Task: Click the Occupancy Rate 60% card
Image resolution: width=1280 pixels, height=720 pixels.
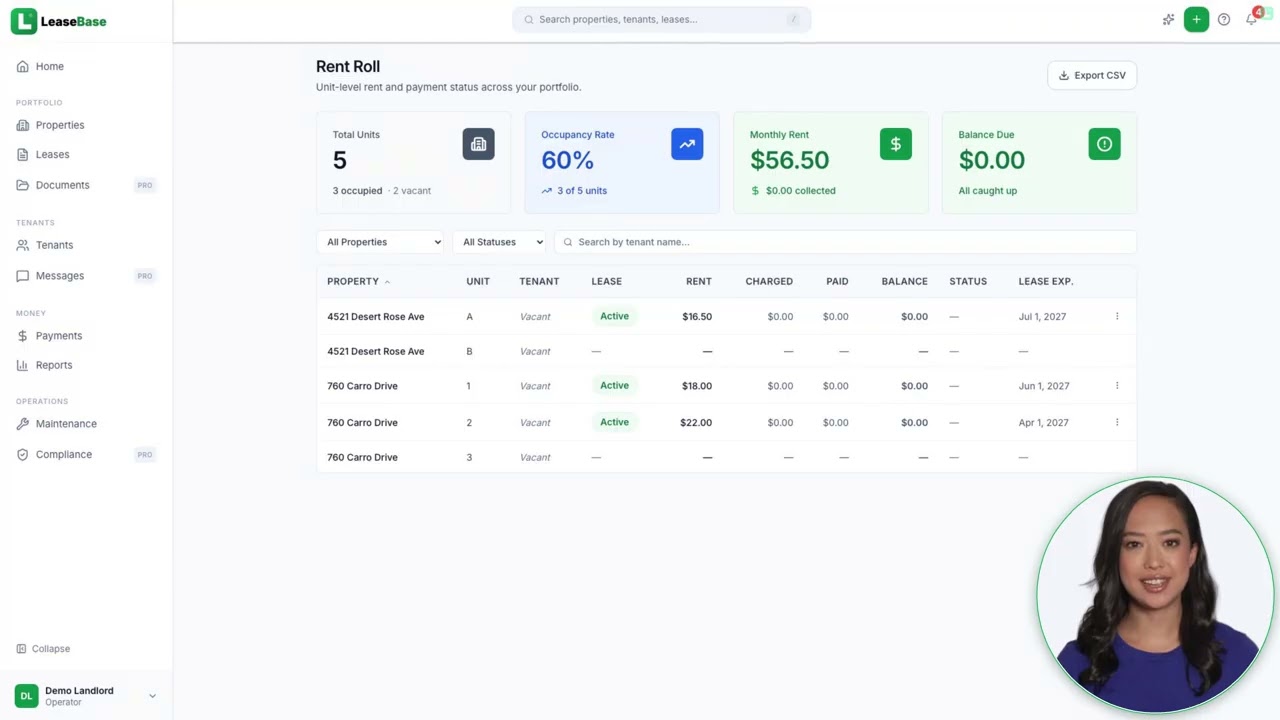Action: 622,162
